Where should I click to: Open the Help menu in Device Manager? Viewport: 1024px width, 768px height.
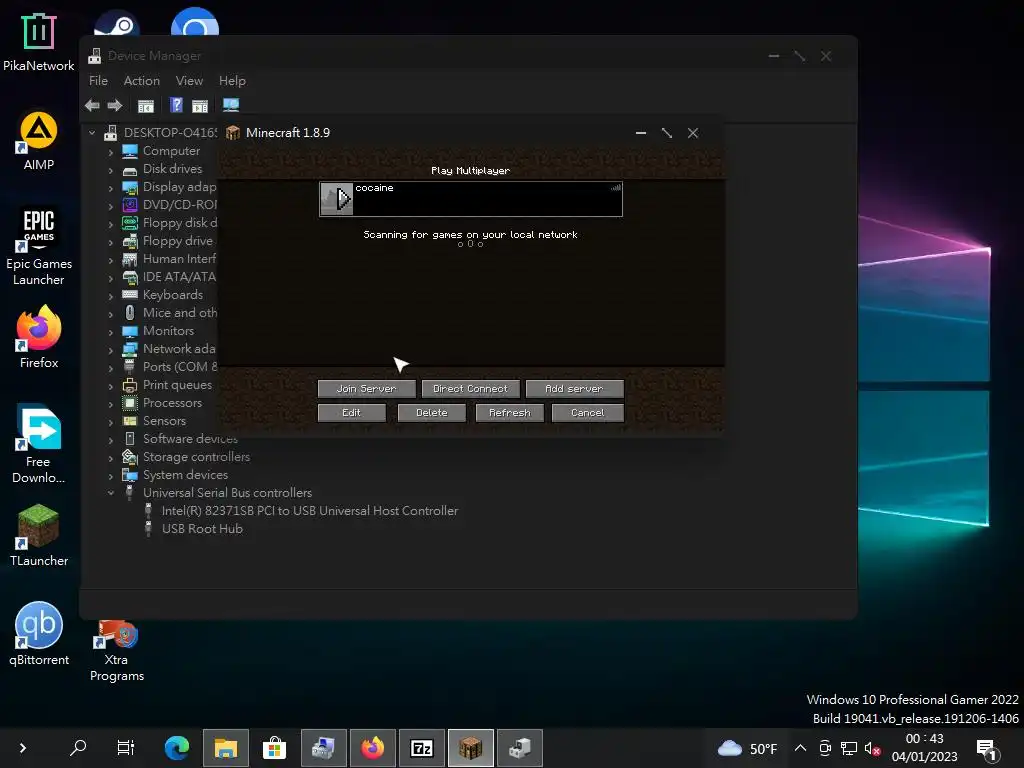pyautogui.click(x=232, y=80)
